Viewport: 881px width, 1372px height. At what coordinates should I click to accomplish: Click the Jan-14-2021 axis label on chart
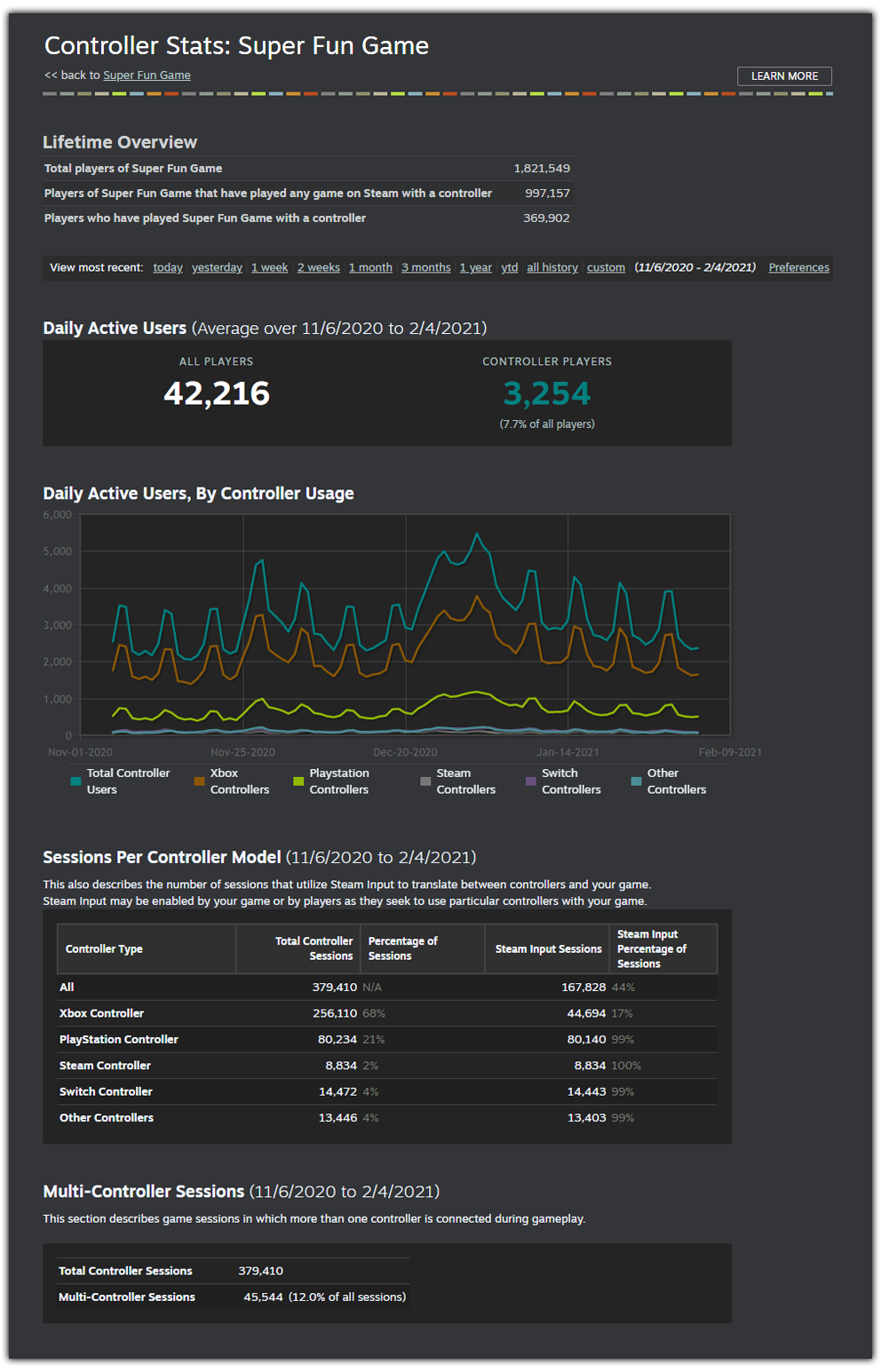[567, 753]
